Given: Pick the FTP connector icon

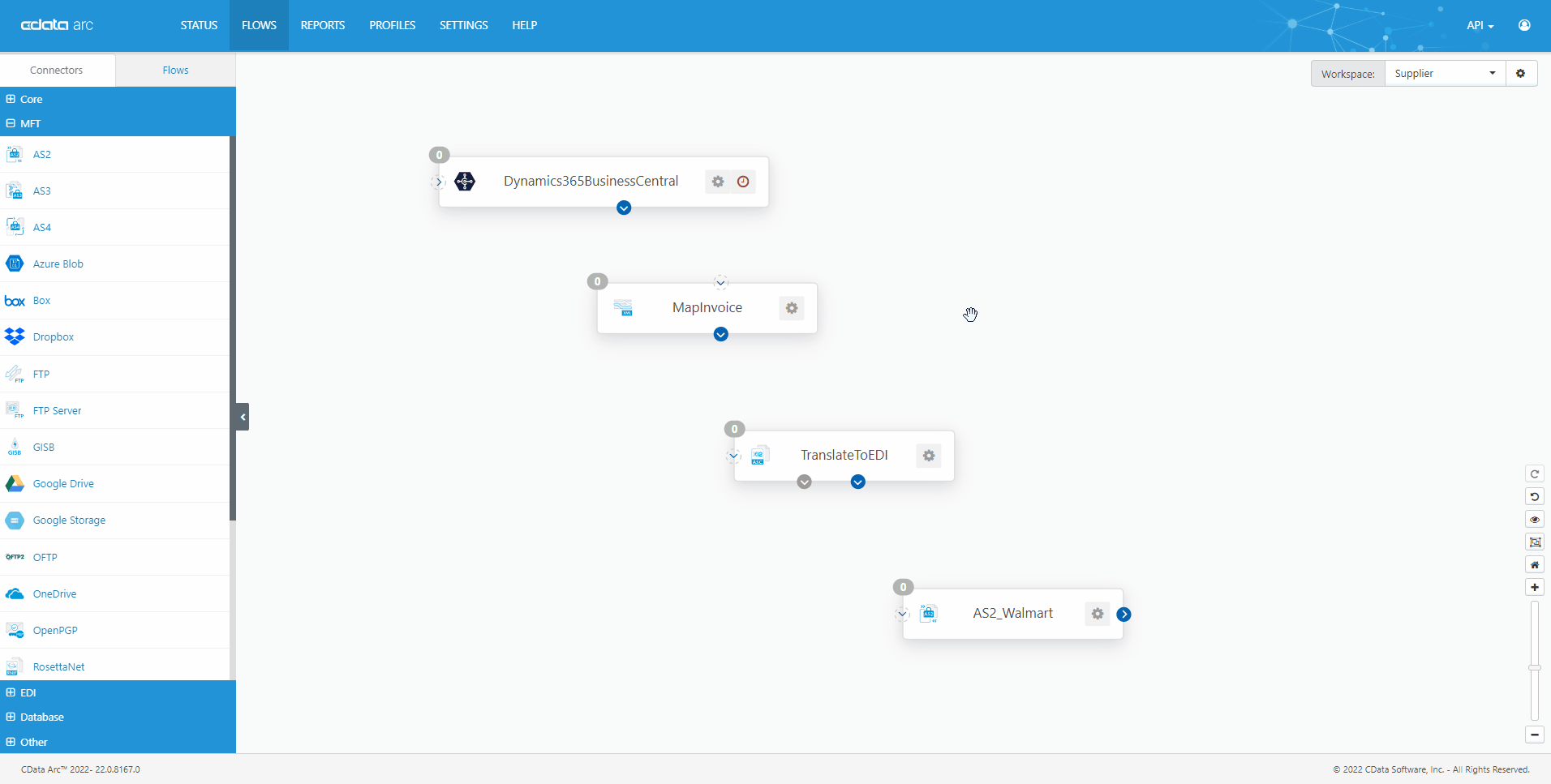Looking at the screenshot, I should pos(15,374).
